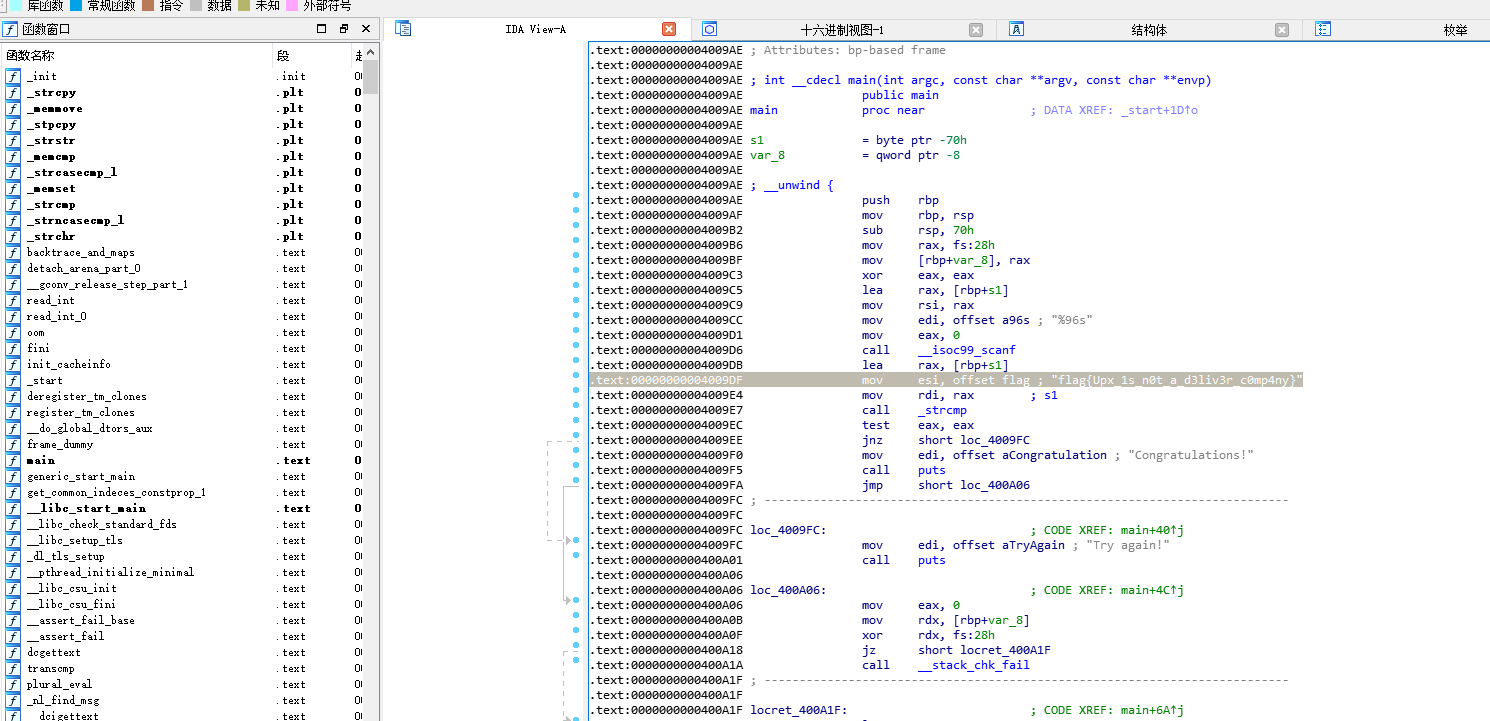Click the 库函数 cyan legend swatch
This screenshot has height=721, width=1490.
pyautogui.click(x=17, y=5)
